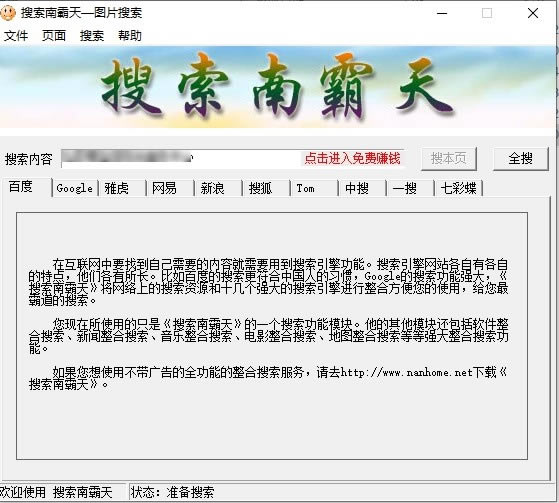The width and height of the screenshot is (559, 503).
Task: Switch to the 网易 tab
Action: (x=170, y=188)
